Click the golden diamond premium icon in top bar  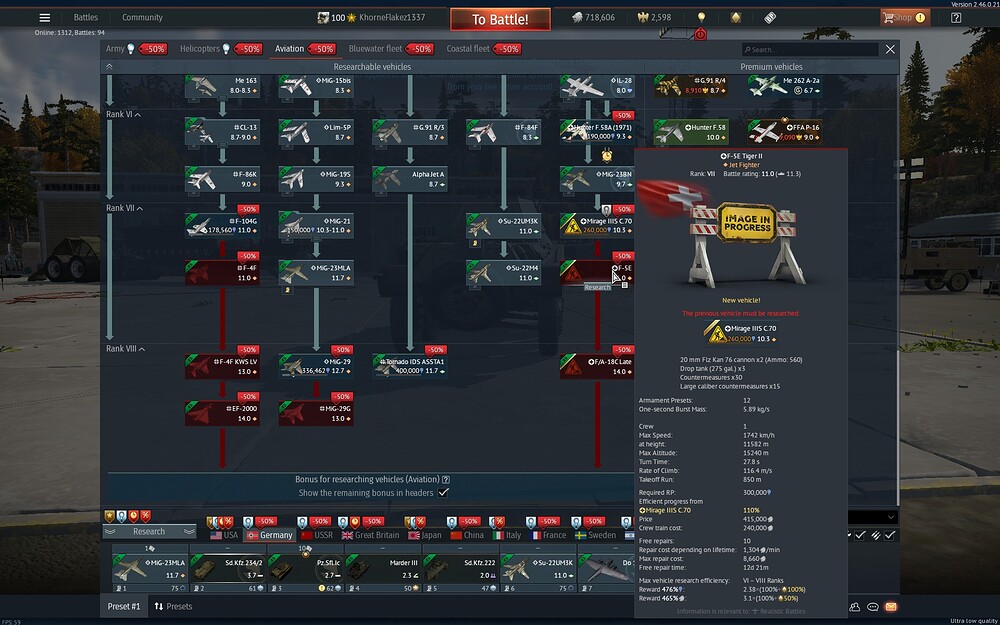pos(735,18)
